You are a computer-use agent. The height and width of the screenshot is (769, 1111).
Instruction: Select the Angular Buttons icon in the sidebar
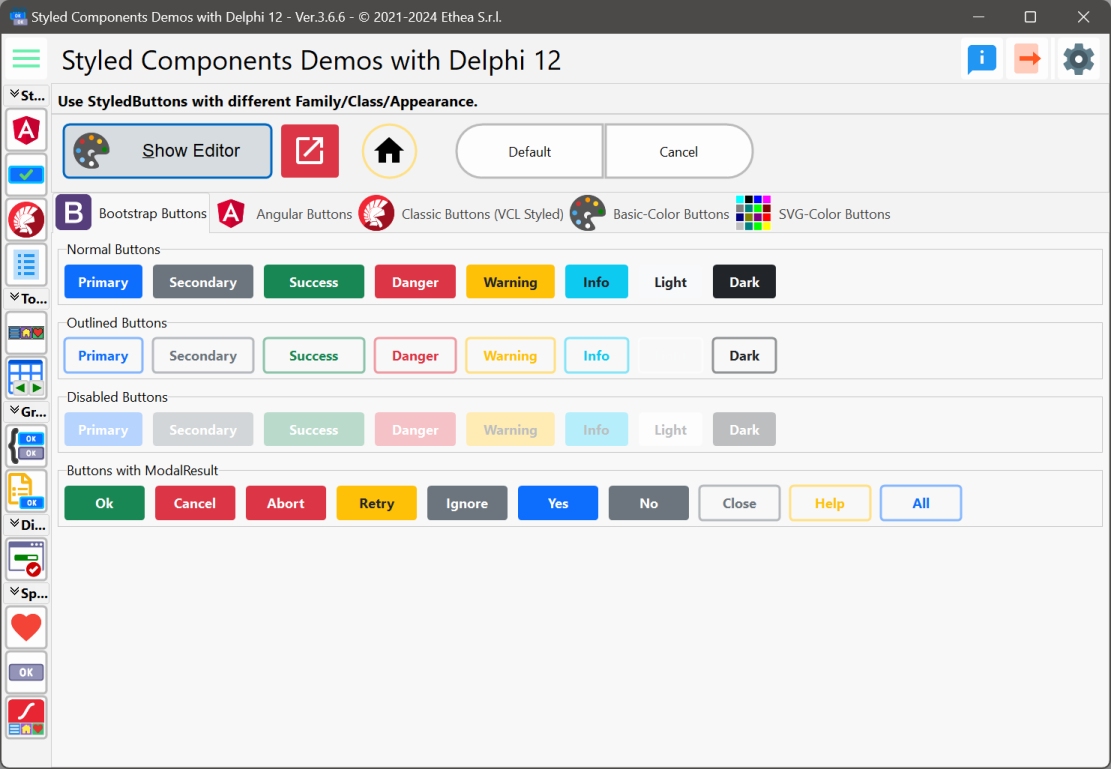pos(26,130)
